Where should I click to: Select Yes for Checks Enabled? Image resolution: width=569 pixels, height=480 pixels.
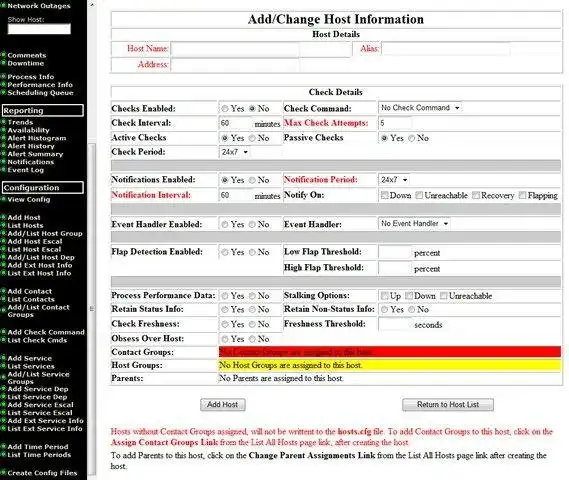(225, 108)
